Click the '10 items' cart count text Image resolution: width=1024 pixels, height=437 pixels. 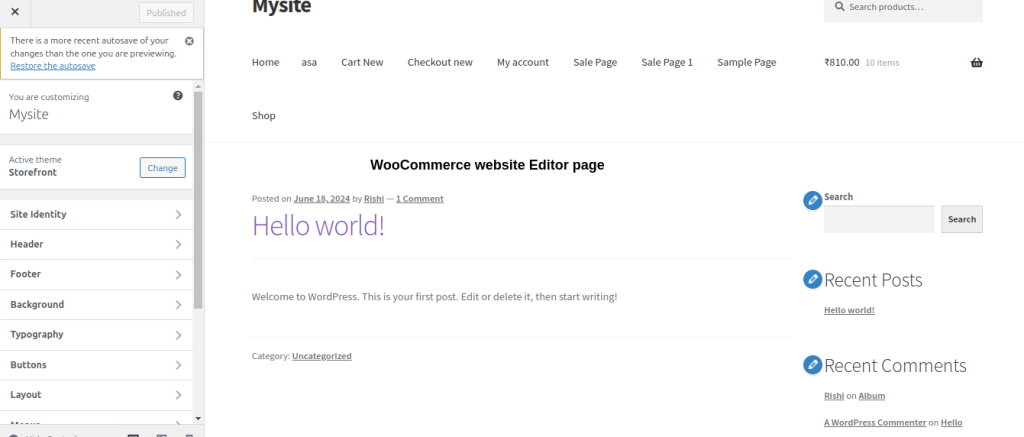coord(882,63)
